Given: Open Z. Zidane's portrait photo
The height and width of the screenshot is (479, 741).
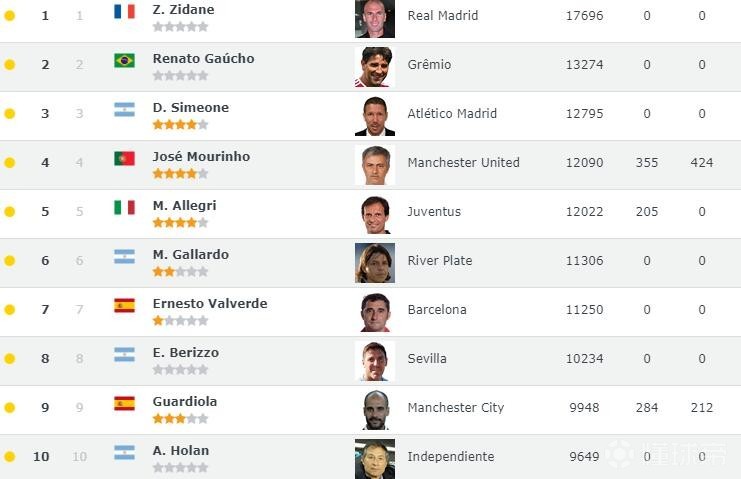Looking at the screenshot, I should [375, 17].
